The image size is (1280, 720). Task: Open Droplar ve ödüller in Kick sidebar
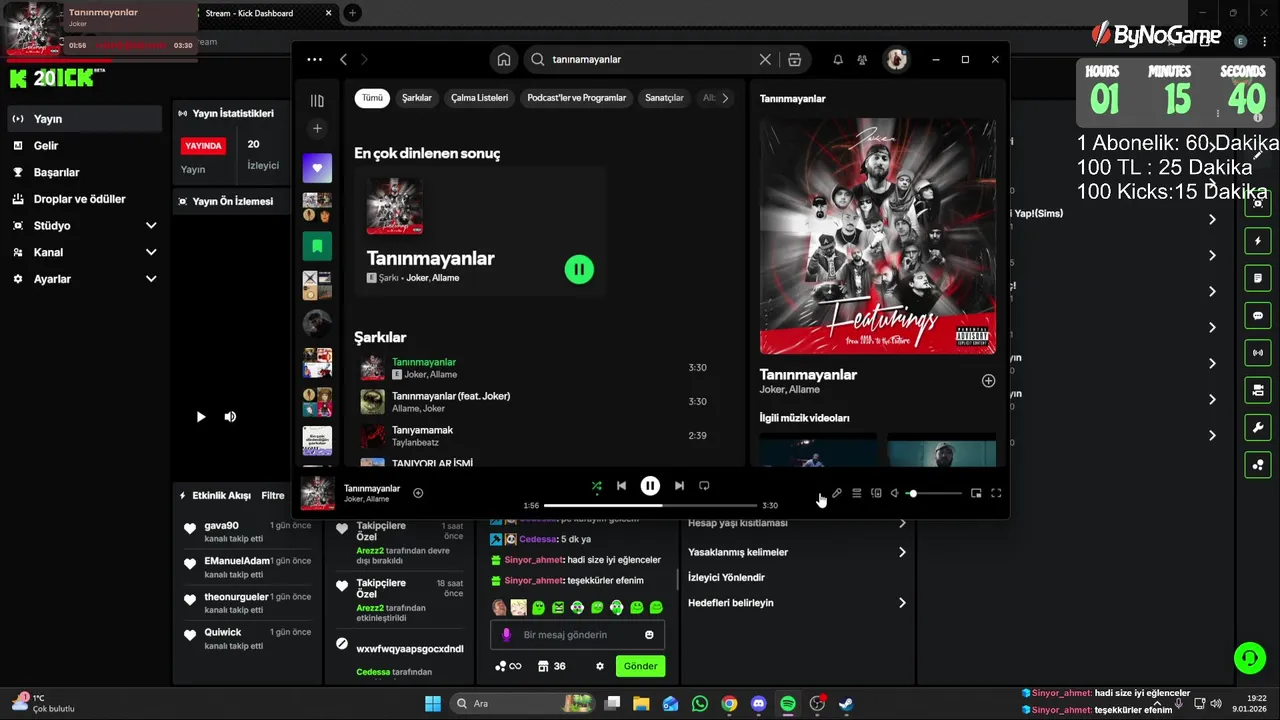click(x=84, y=199)
